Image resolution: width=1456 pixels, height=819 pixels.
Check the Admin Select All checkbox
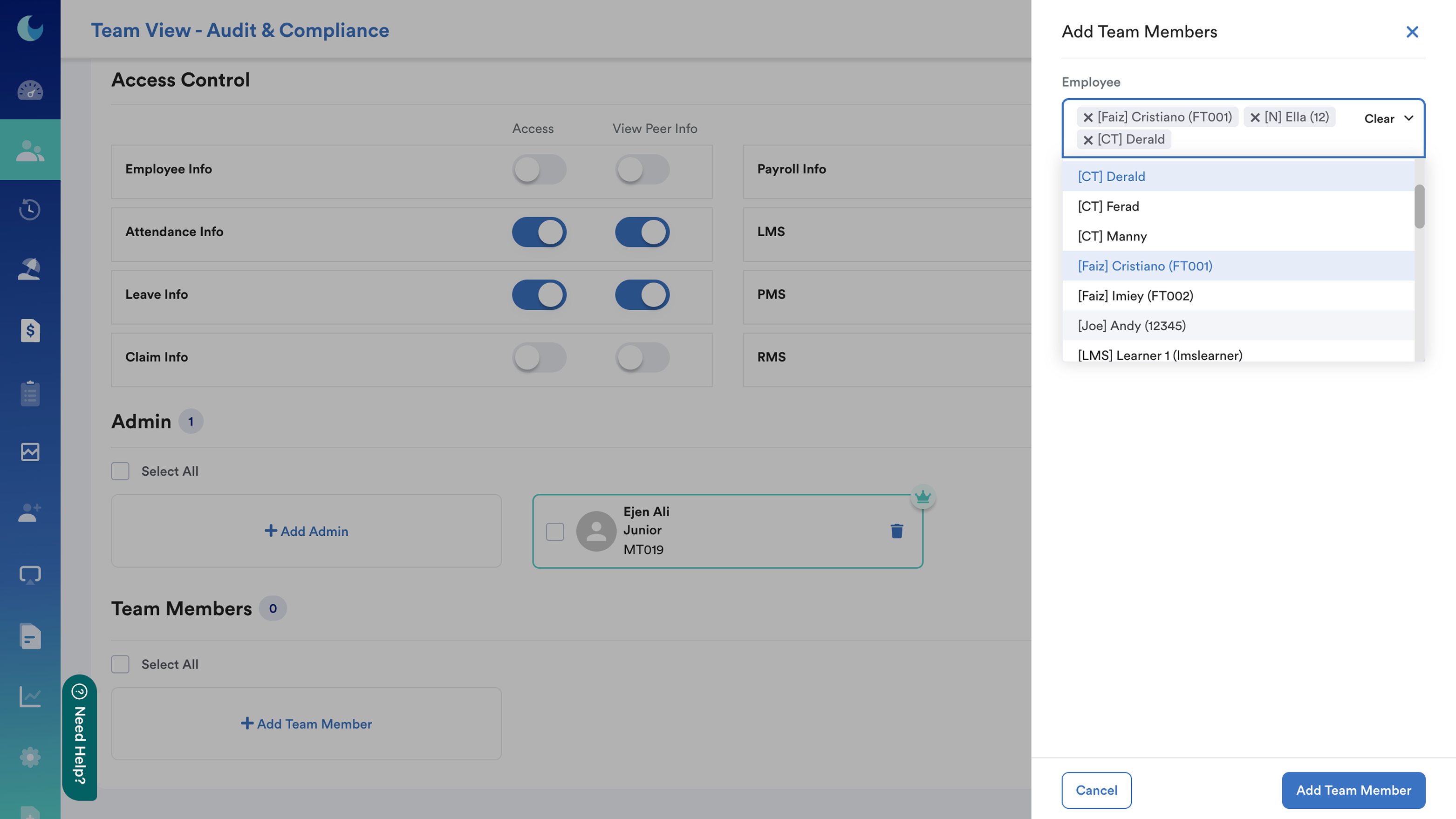coord(120,471)
